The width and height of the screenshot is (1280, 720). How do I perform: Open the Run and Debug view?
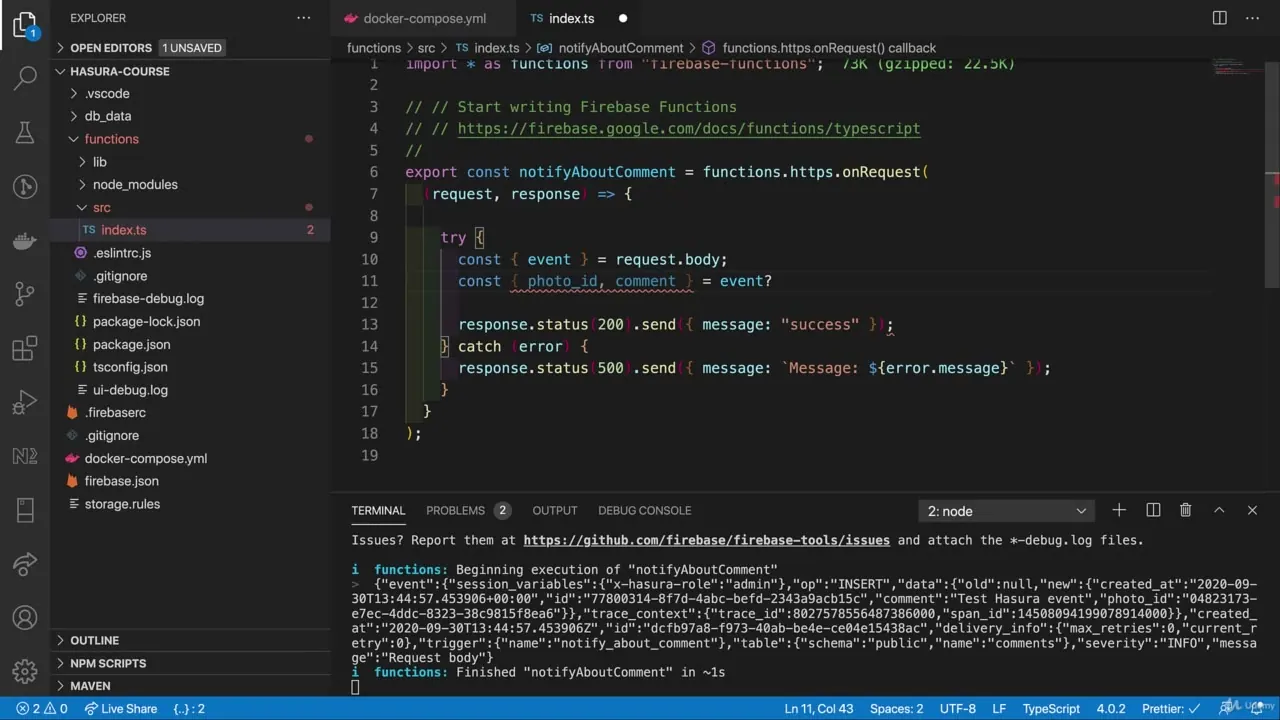point(25,402)
